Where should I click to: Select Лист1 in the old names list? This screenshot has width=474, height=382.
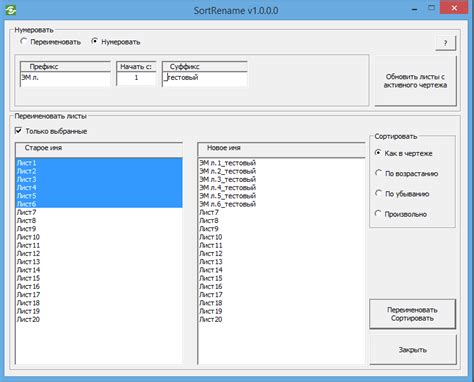(99, 163)
